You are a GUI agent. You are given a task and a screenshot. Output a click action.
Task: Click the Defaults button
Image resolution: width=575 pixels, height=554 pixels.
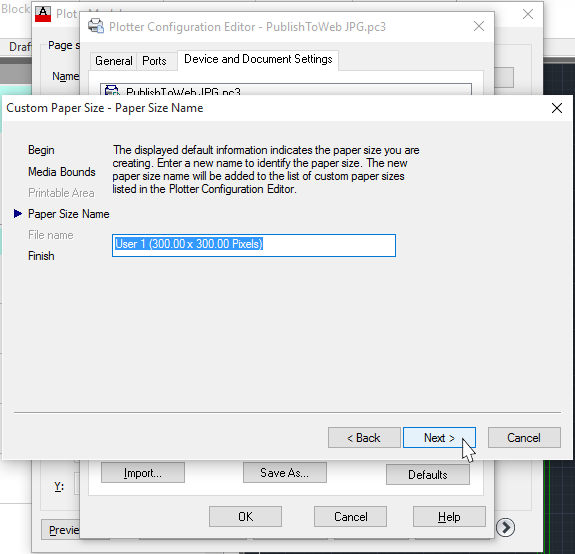coord(428,474)
